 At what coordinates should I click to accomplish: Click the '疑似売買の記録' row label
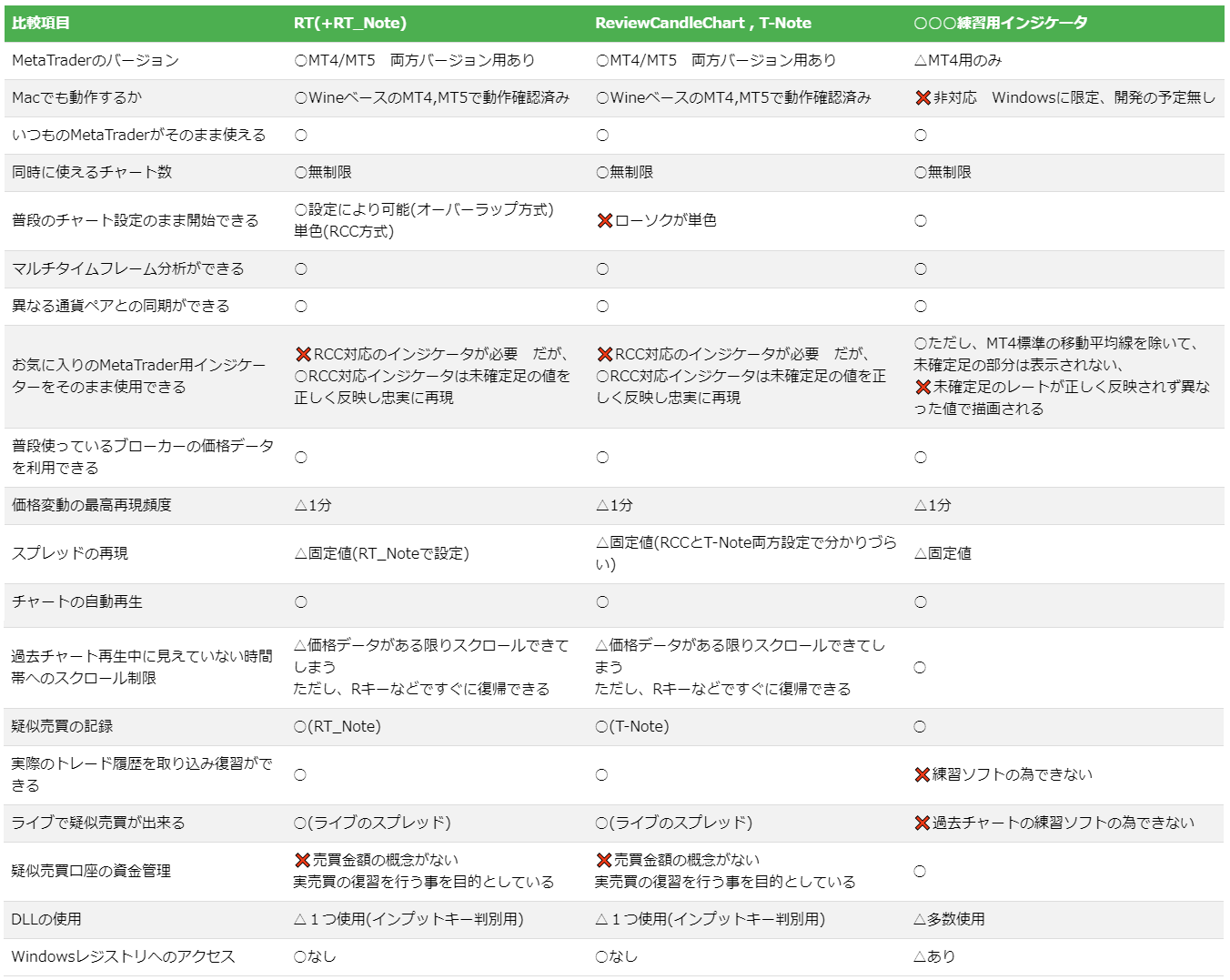pos(63,727)
